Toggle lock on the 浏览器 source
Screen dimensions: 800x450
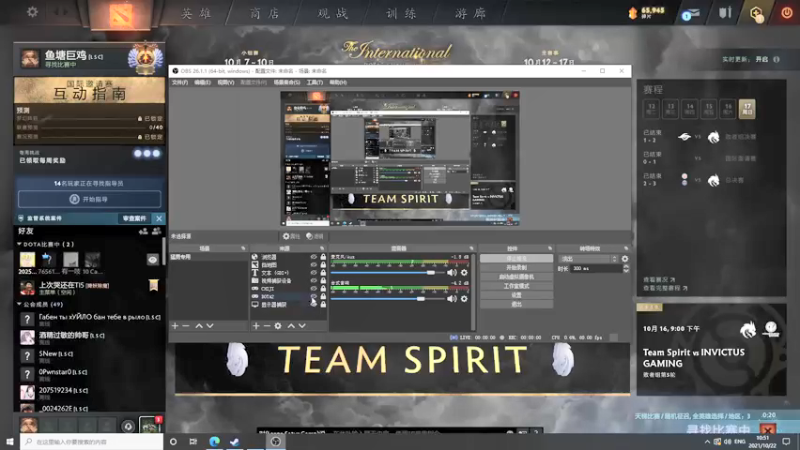(x=323, y=257)
